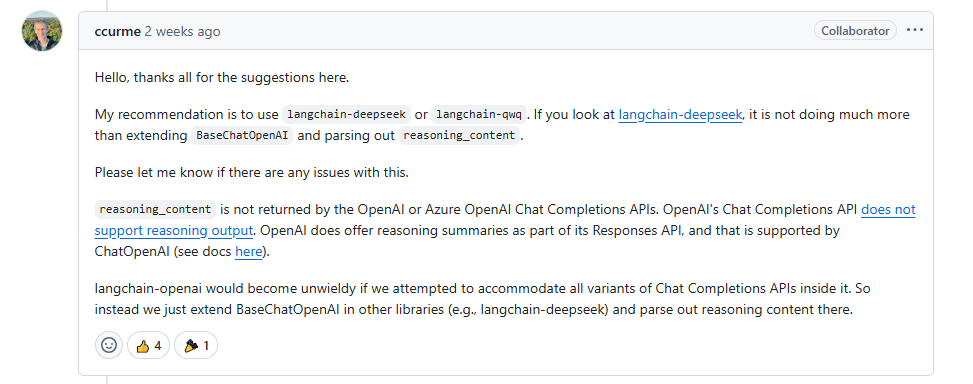Follow the 'does not support reasoning output' link

pyautogui.click(x=505, y=220)
